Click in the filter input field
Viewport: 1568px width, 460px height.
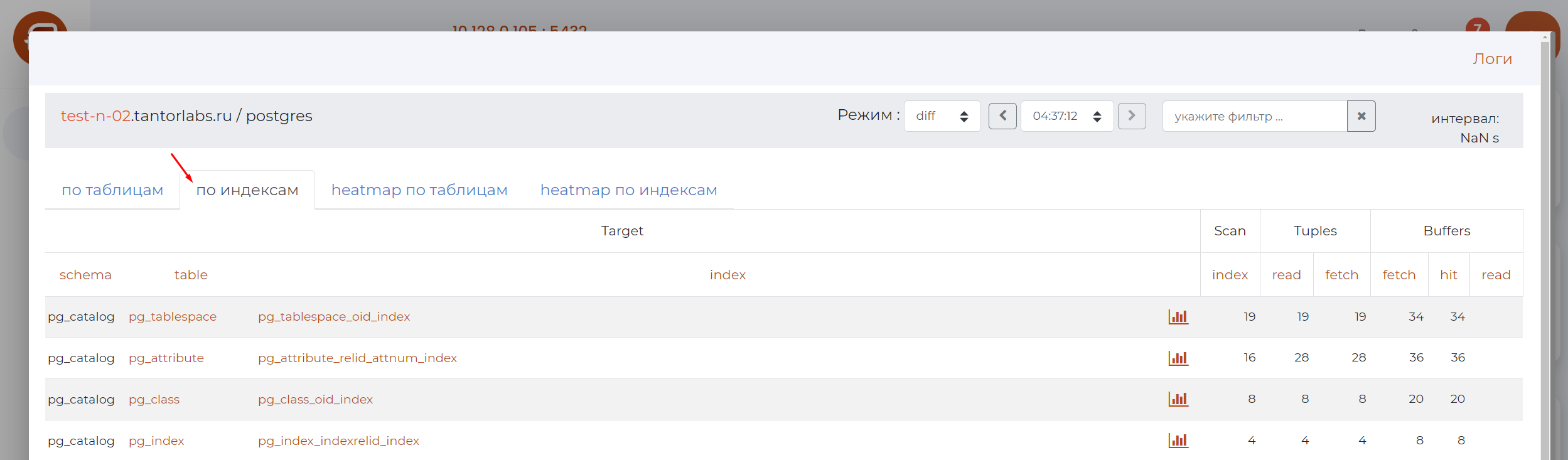[x=1254, y=116]
